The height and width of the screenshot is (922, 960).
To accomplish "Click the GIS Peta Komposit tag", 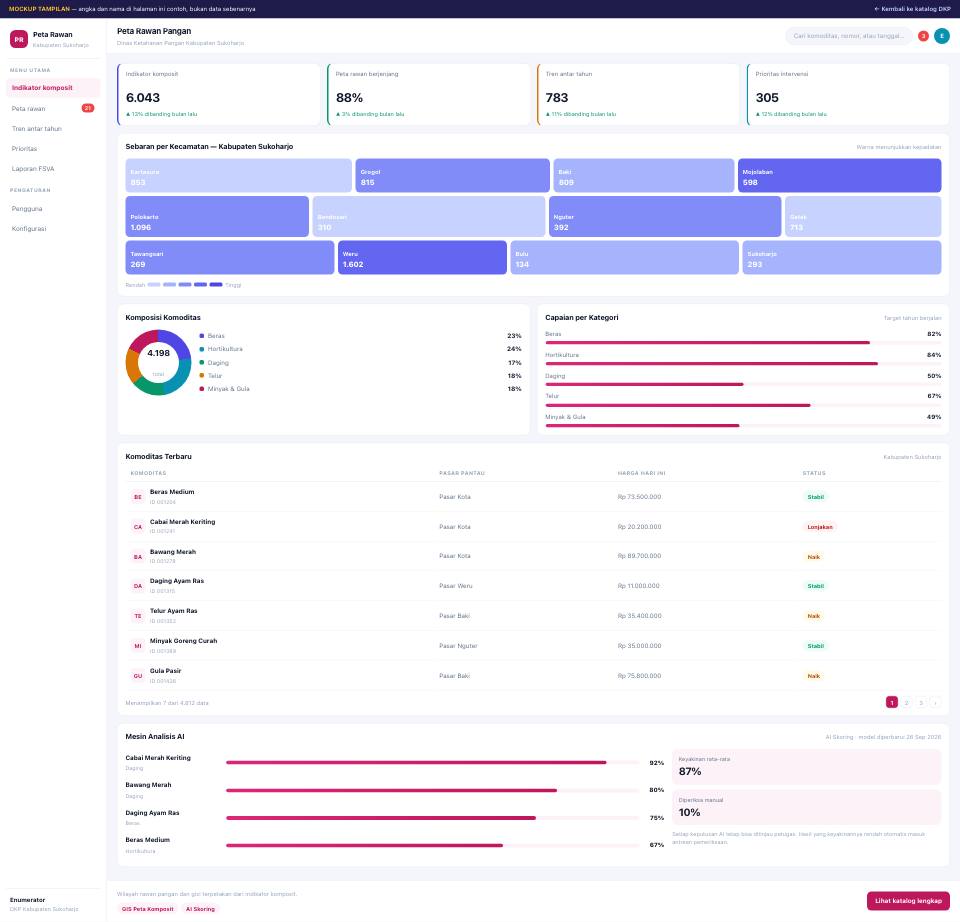I will [148, 909].
